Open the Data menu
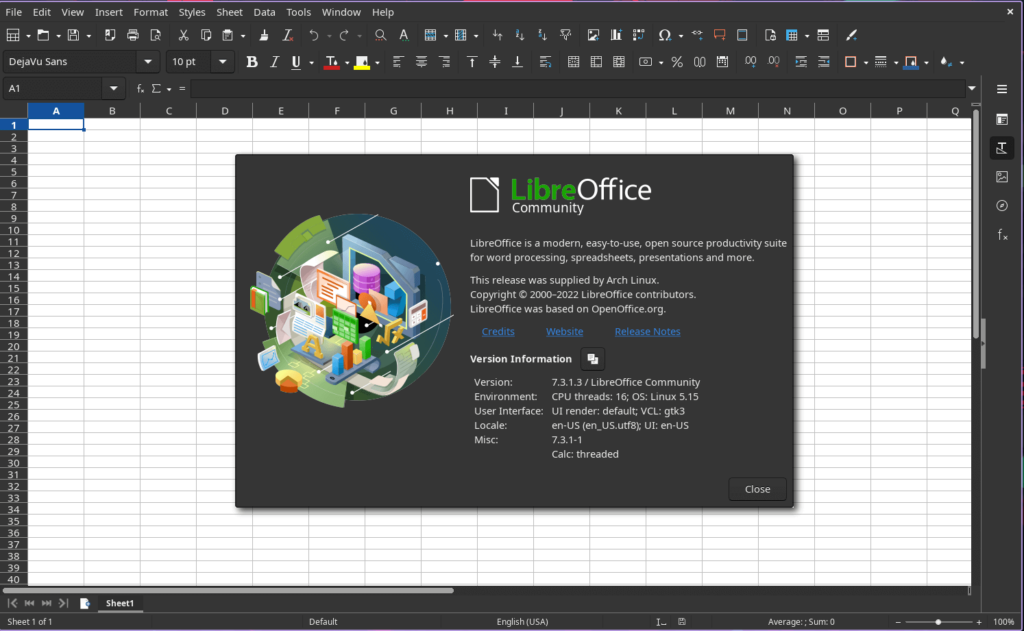 (264, 12)
